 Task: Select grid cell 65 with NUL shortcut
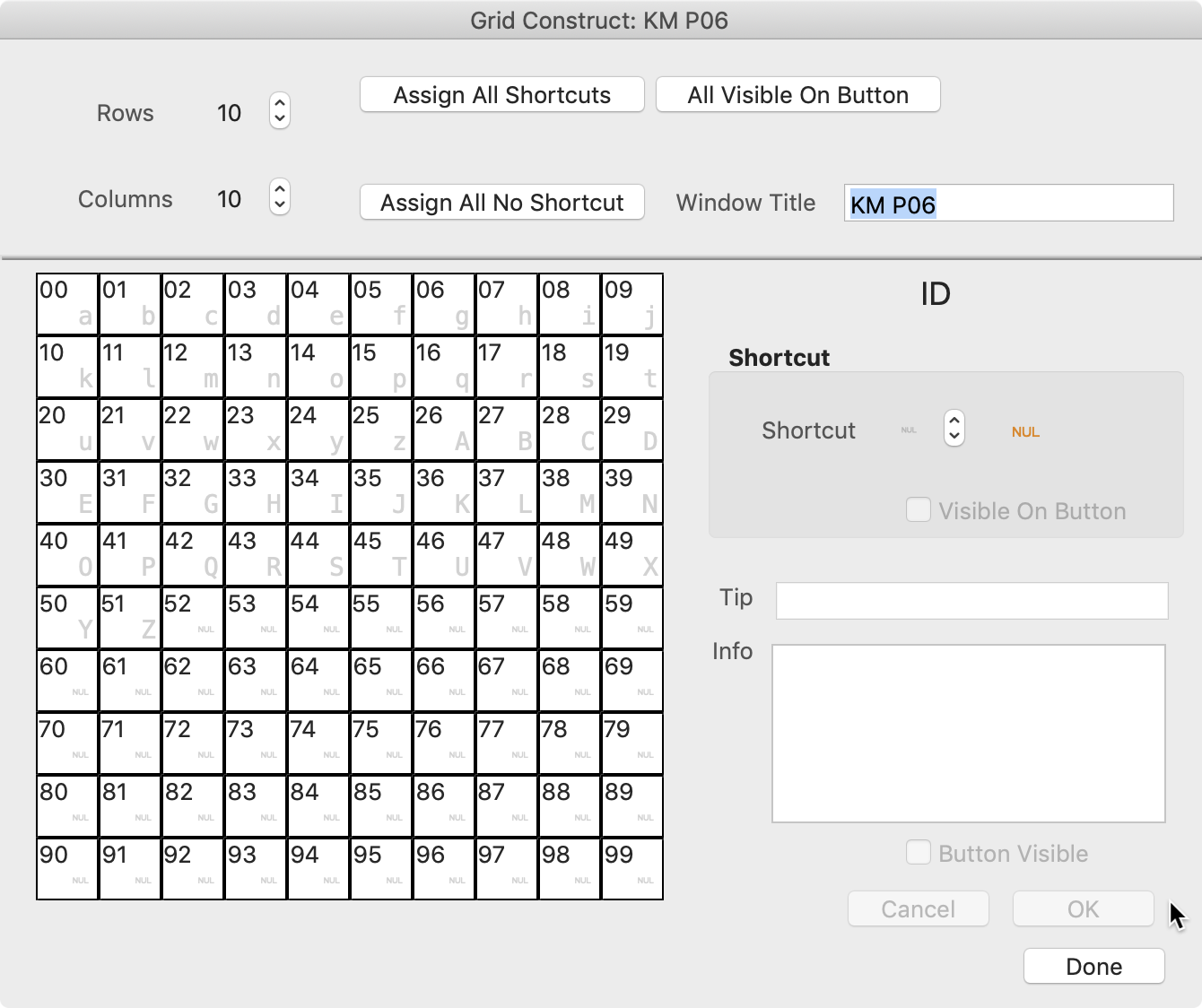tap(381, 681)
